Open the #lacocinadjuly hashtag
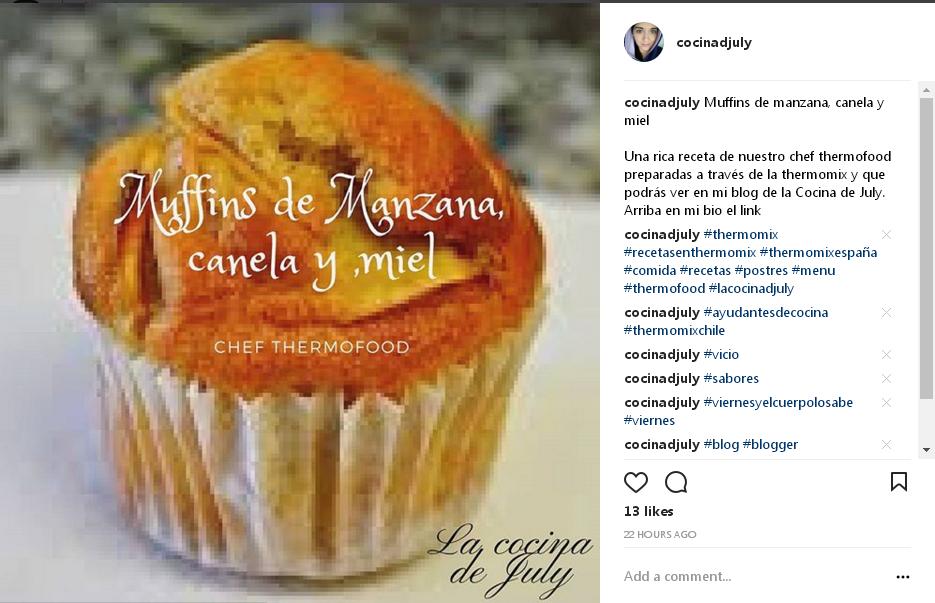 (x=751, y=289)
